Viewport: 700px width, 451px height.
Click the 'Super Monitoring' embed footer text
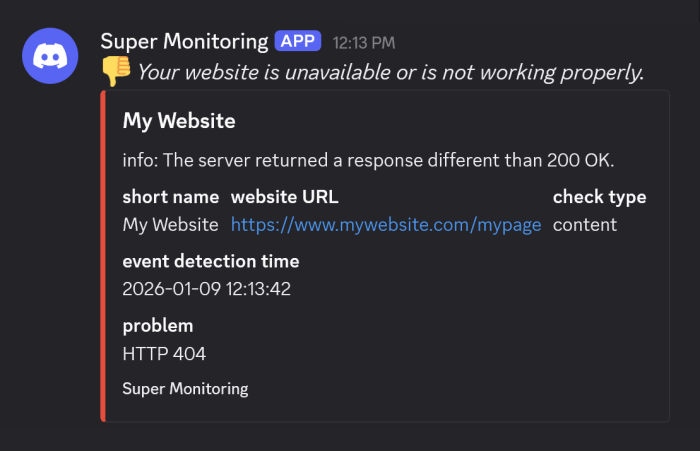[x=185, y=388]
